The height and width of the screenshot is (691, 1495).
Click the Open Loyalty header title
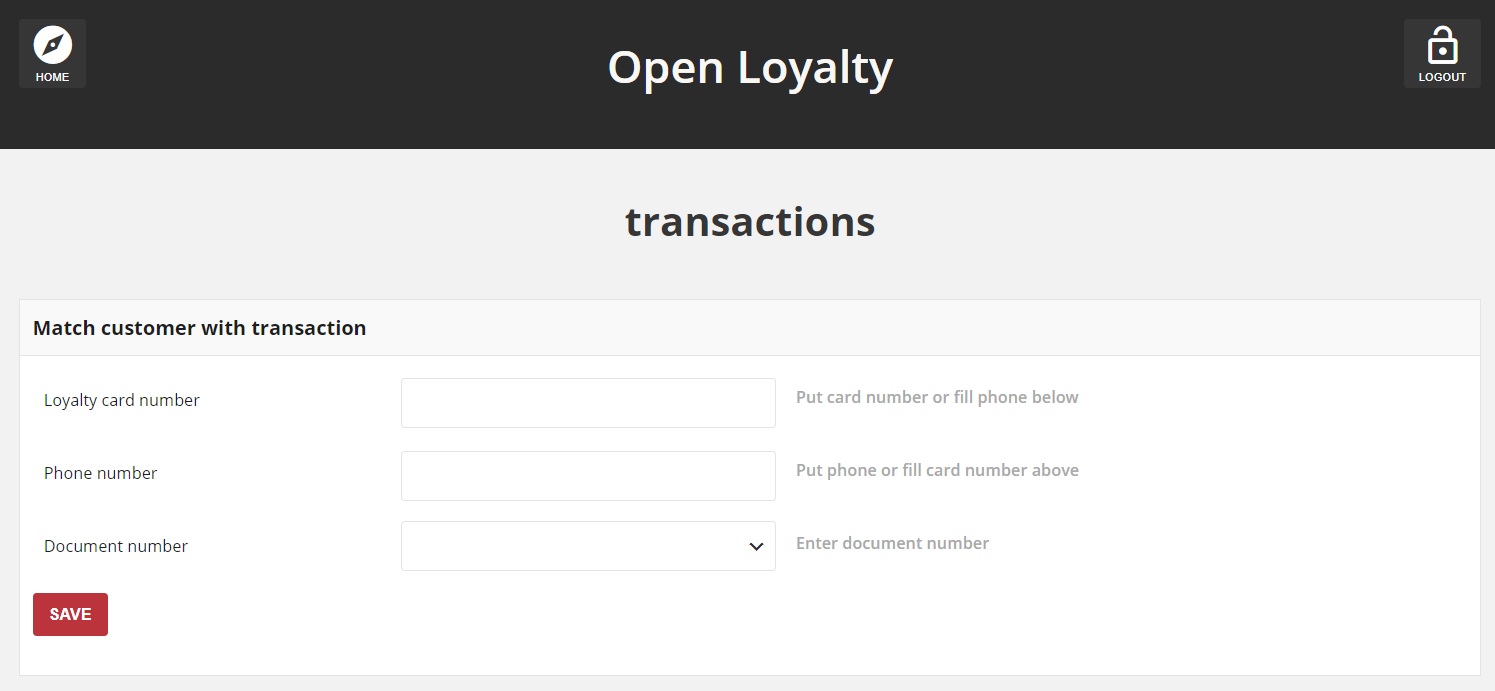[750, 68]
